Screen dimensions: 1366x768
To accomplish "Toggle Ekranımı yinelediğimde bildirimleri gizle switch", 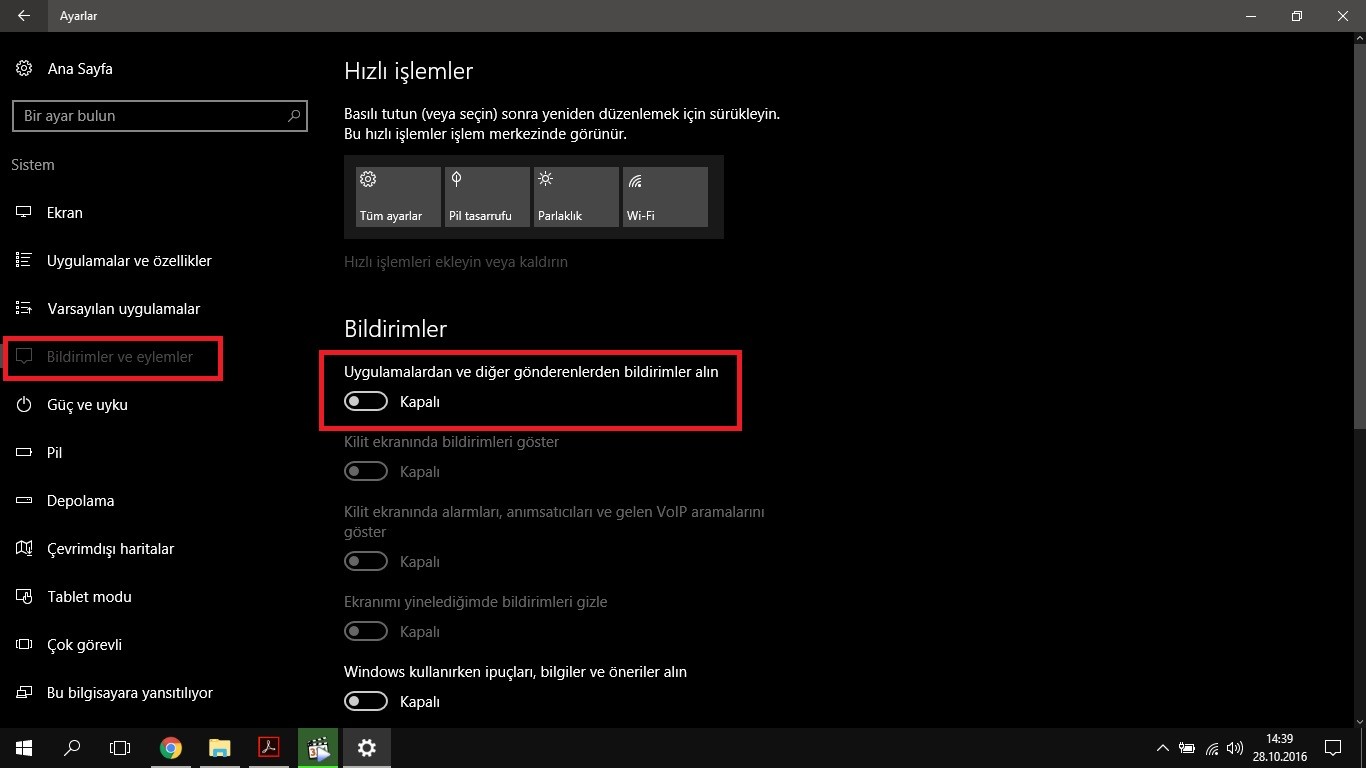I will (x=366, y=632).
